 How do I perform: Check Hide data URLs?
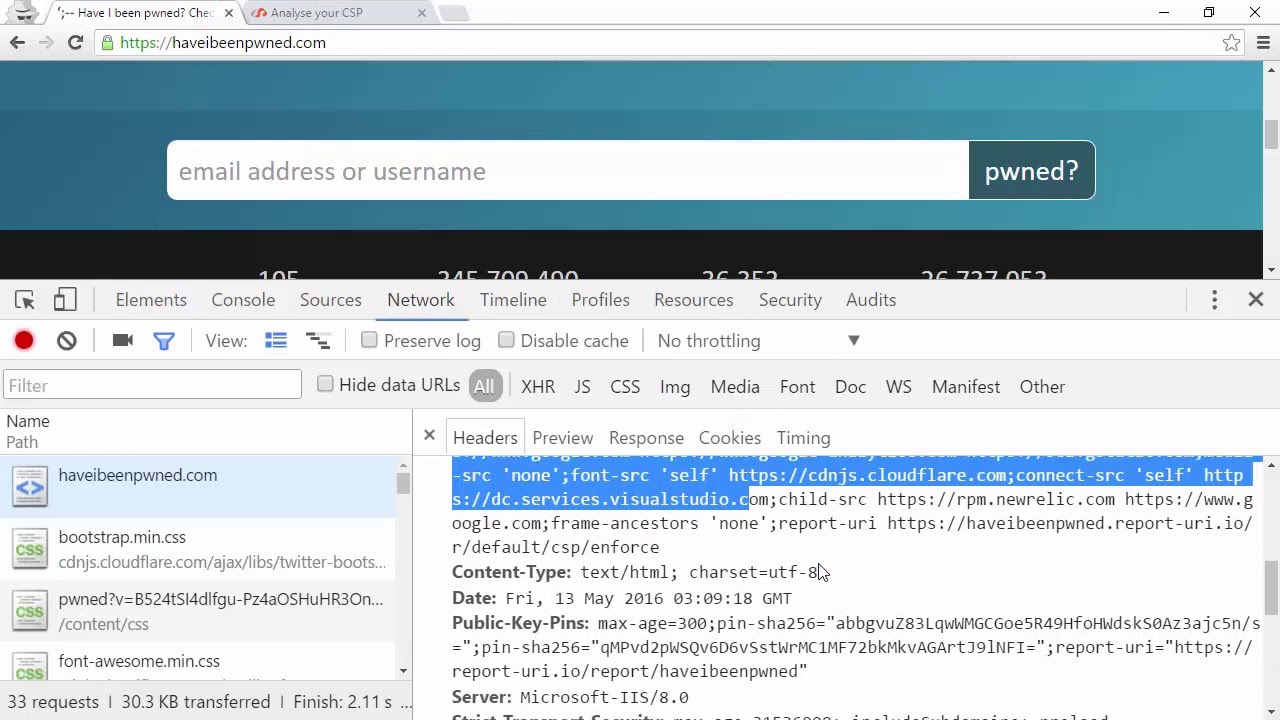click(325, 384)
